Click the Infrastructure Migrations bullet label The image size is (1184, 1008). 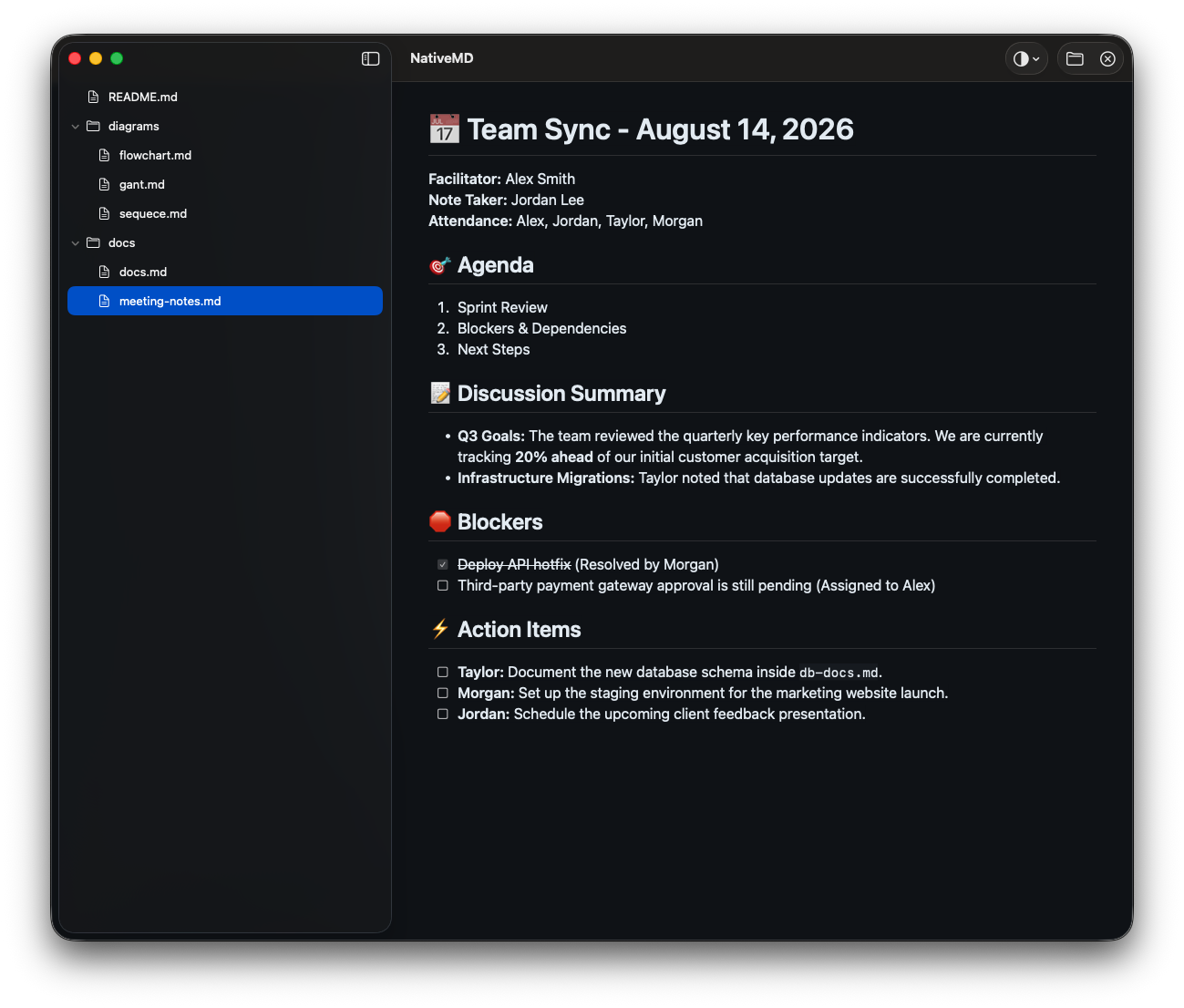pyautogui.click(x=546, y=478)
